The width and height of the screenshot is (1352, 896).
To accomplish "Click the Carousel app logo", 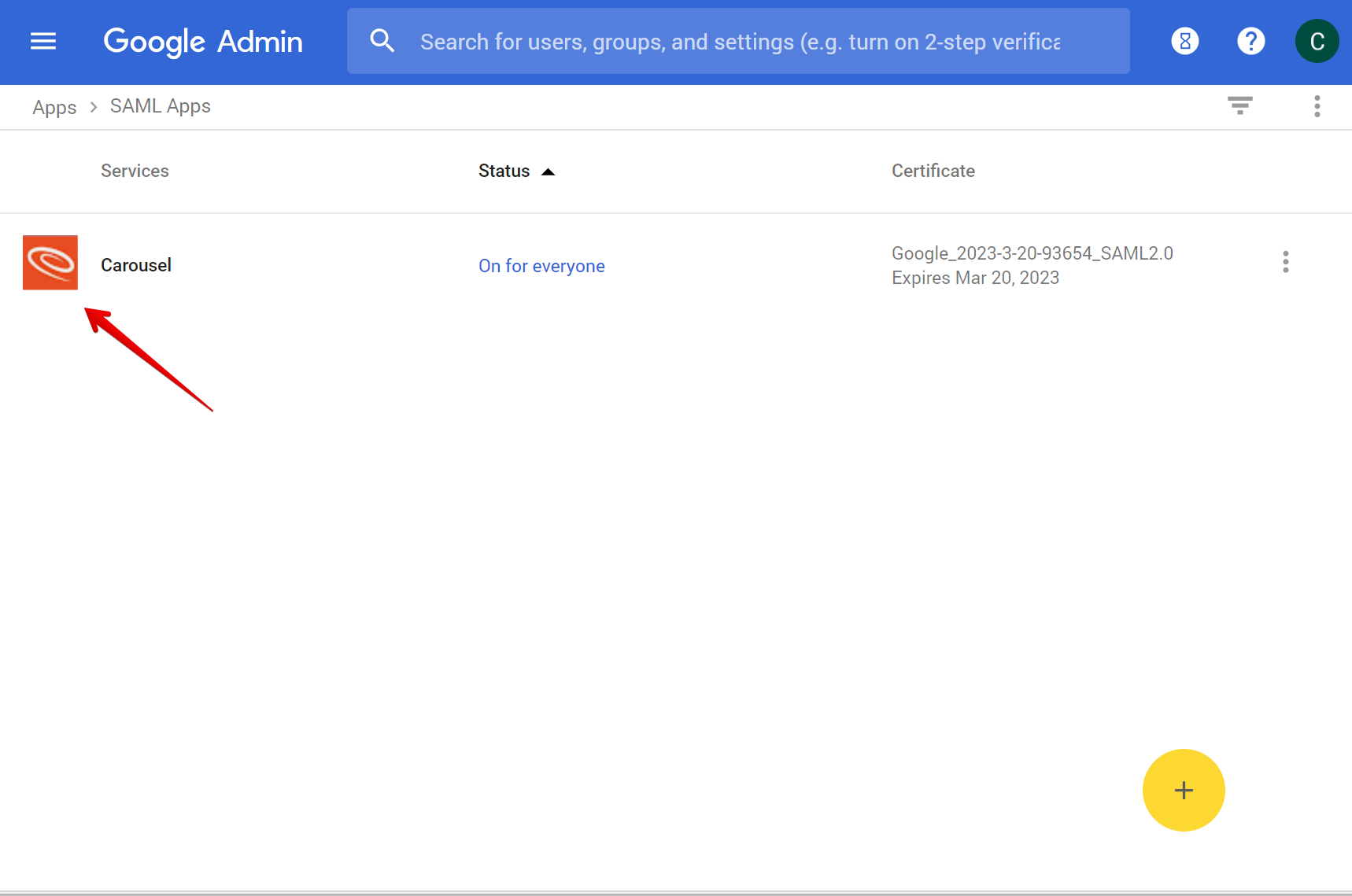I will (50, 263).
